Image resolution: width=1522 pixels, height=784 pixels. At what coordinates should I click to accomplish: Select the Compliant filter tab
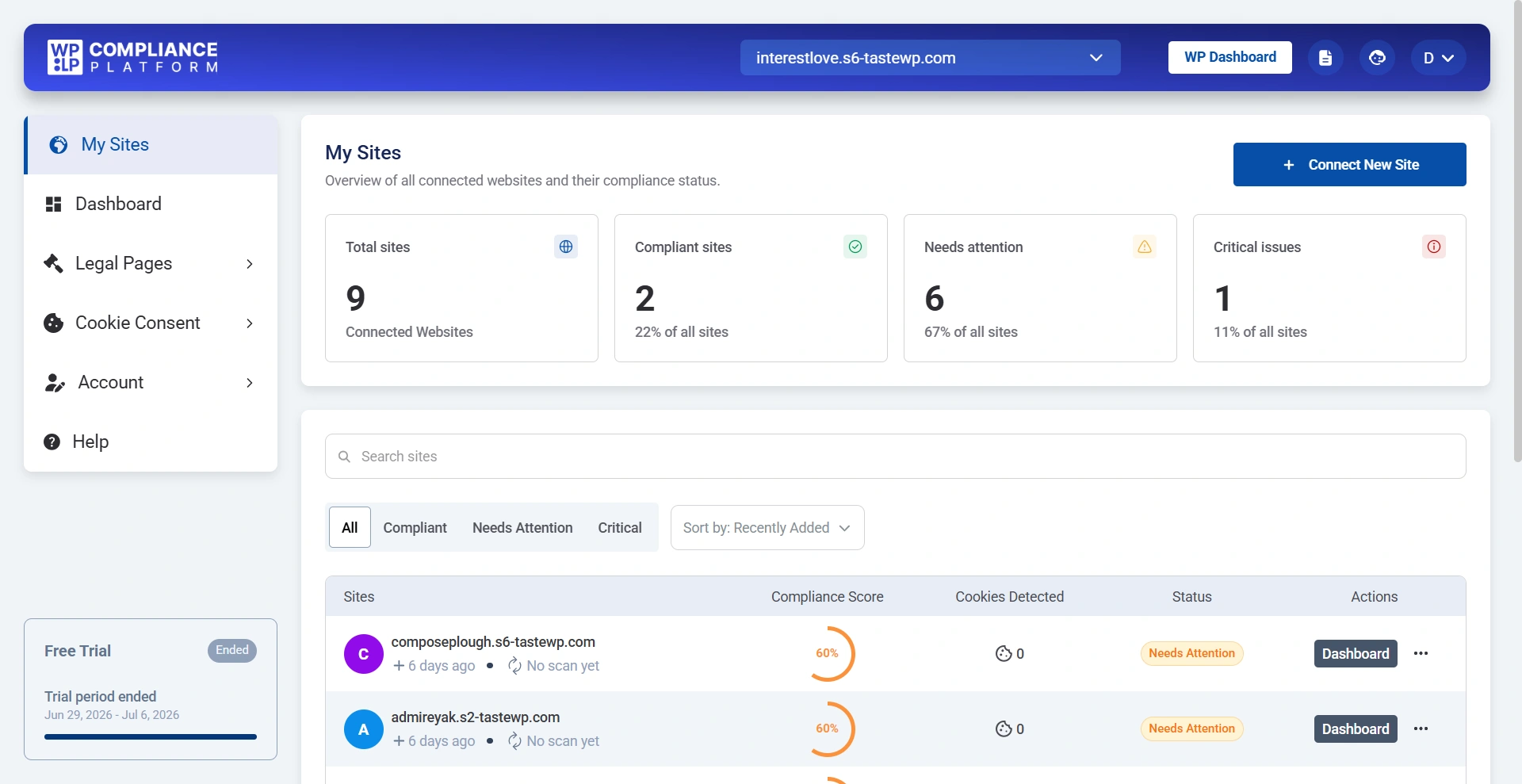(415, 528)
